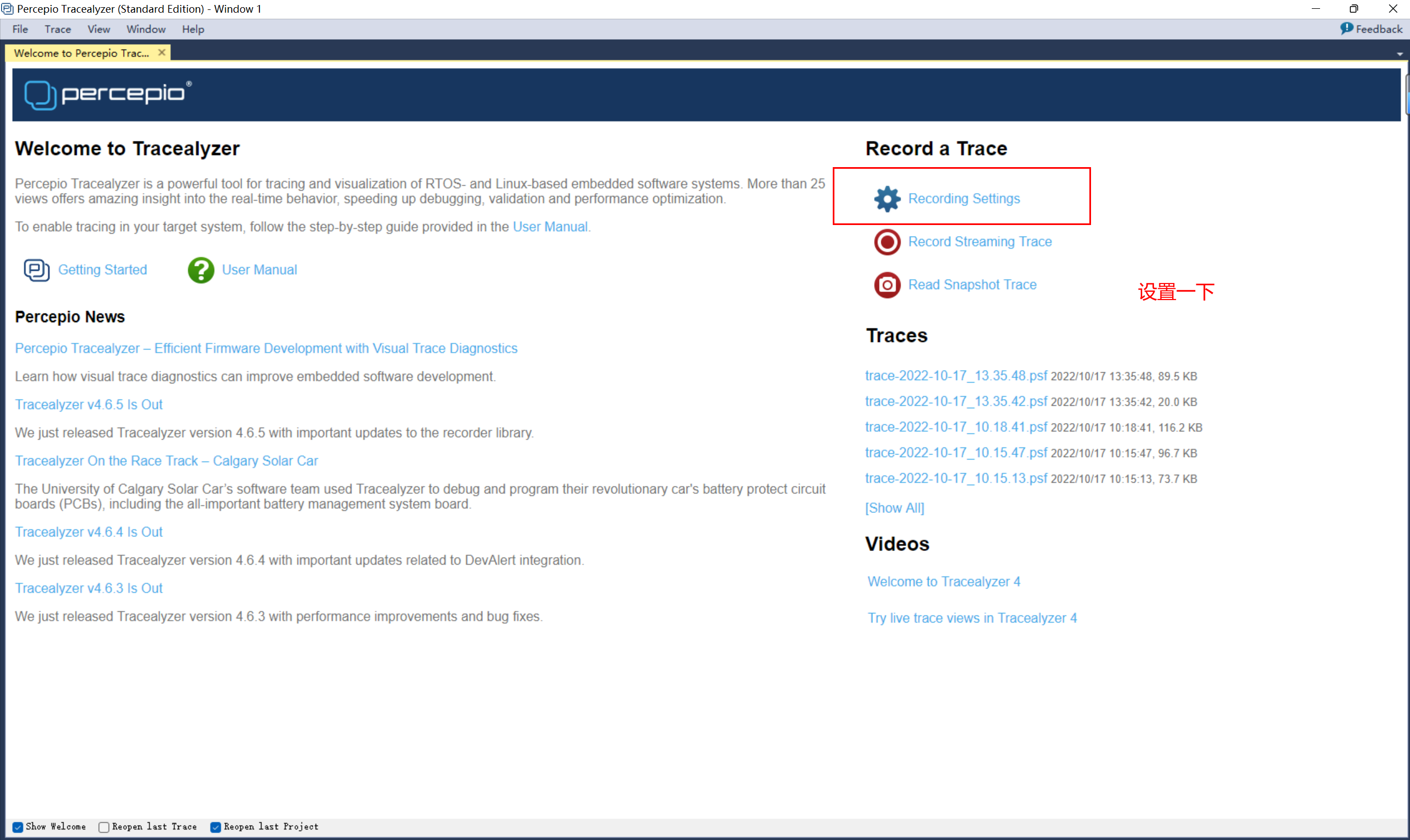Open the View menu
Viewport: 1410px width, 840px height.
click(99, 29)
